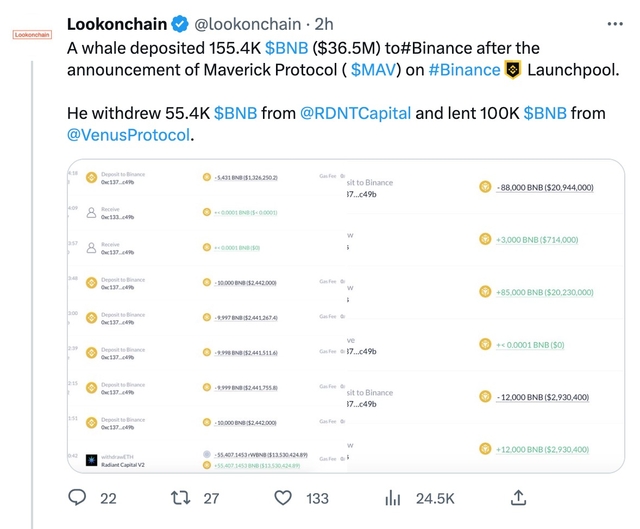Visit the @VenusProtocol mention
The height and width of the screenshot is (529, 640).
click(x=128, y=134)
